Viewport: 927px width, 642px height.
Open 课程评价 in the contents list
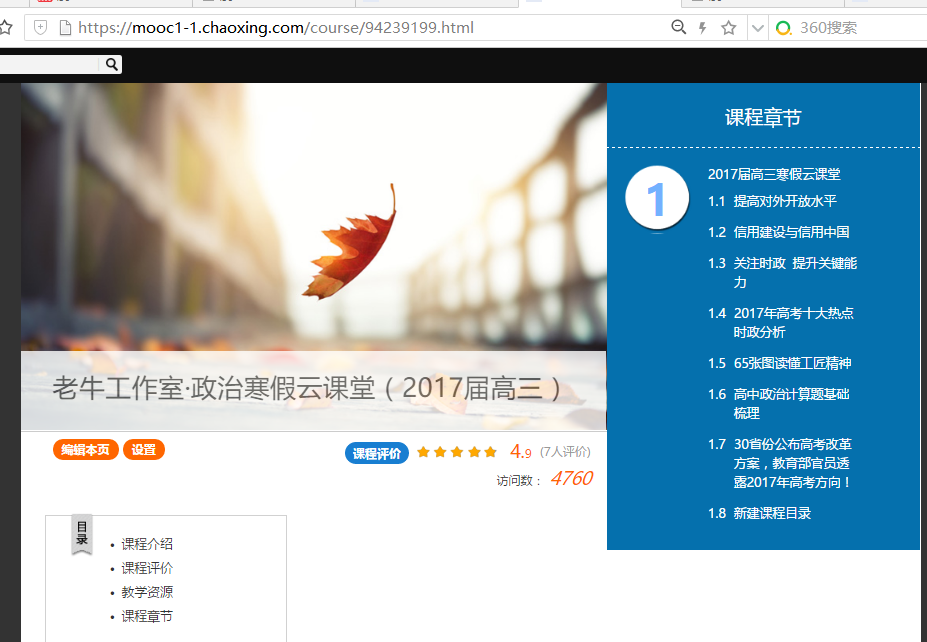tap(147, 568)
